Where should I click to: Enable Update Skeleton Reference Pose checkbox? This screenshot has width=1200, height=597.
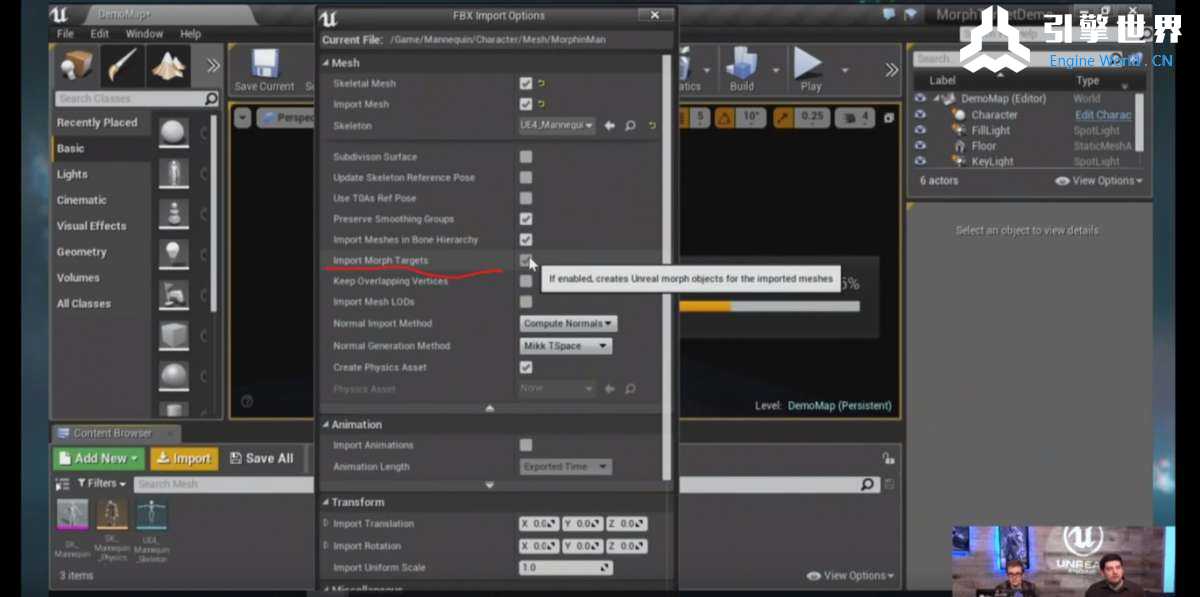526,177
